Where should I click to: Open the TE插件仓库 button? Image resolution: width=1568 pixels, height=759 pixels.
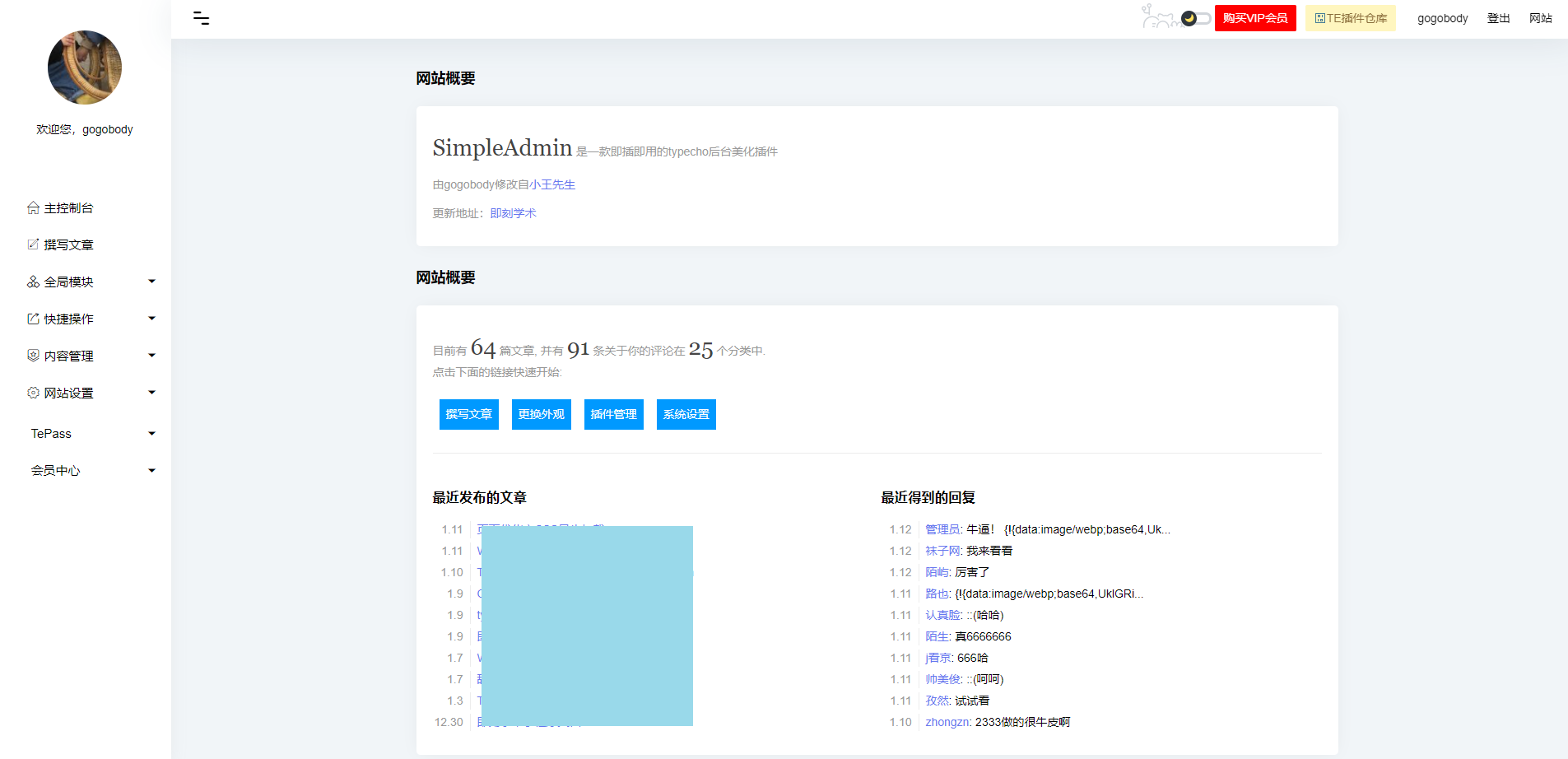point(1350,18)
